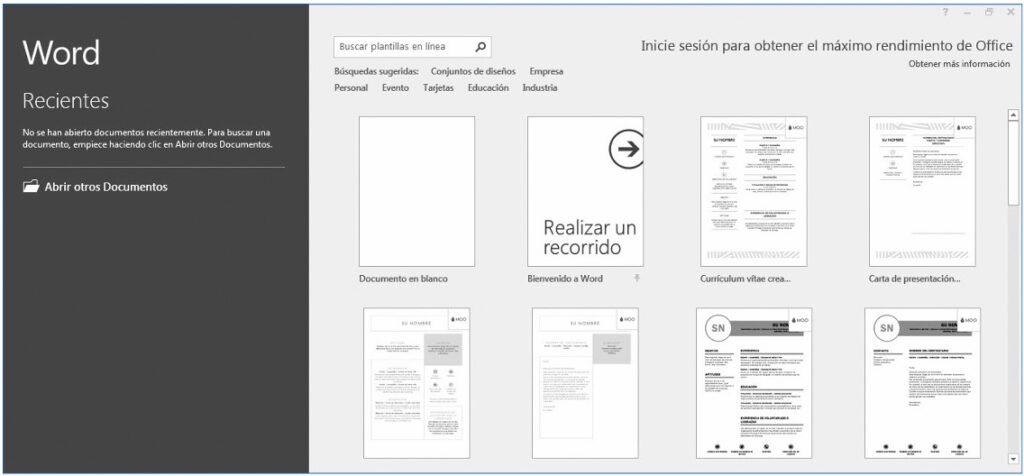Click the Currículum vítae crea... label
1024x476 pixels.
pos(745,279)
